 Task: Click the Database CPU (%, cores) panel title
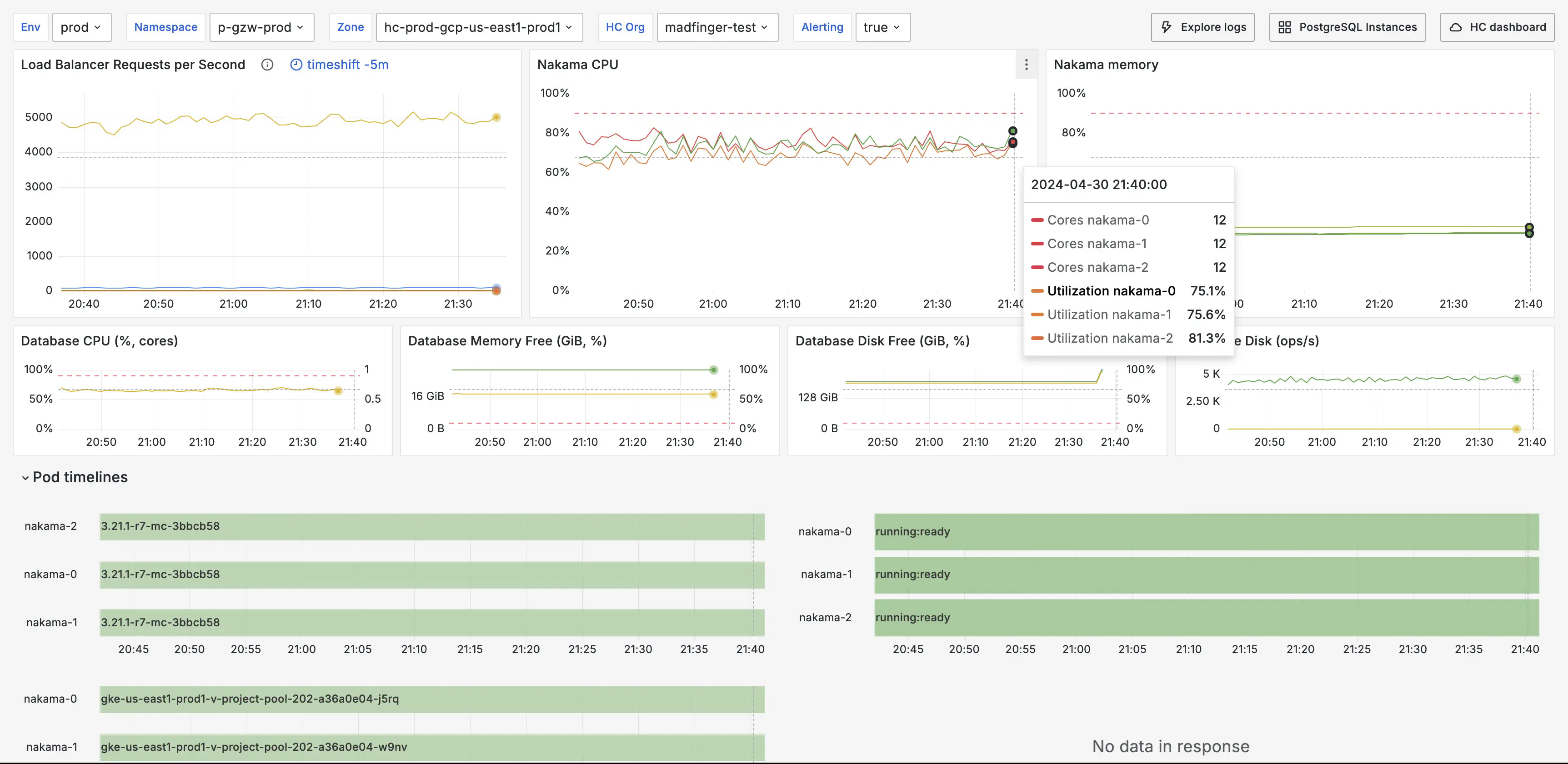(99, 340)
